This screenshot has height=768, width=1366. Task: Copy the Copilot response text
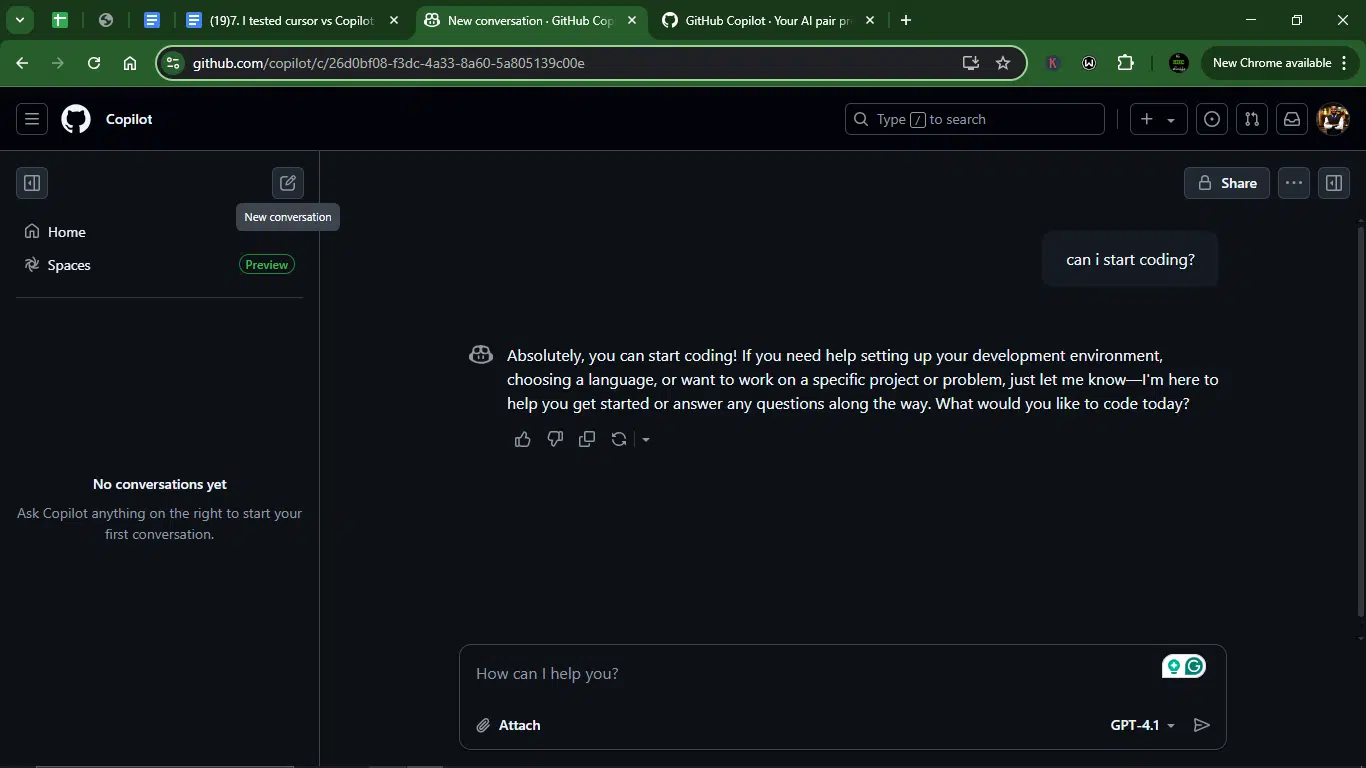(587, 439)
